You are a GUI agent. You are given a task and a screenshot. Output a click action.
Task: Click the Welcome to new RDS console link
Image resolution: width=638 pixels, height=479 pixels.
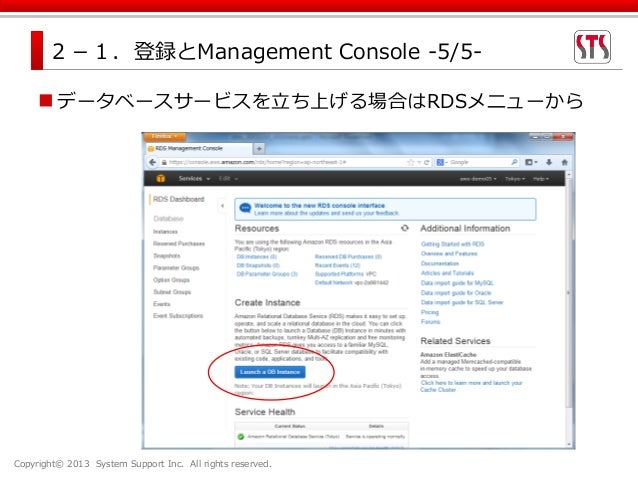pos(319,206)
